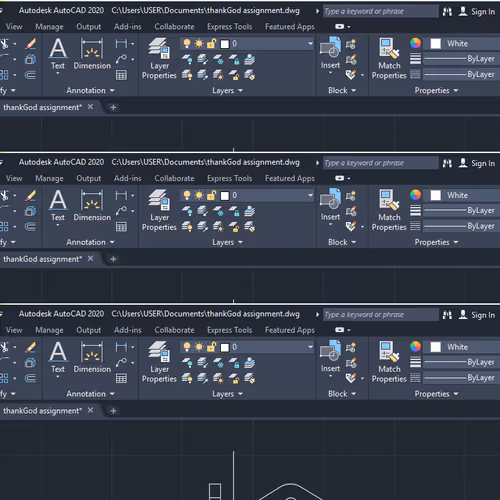Click Sign In in the middle AutoCAD copy
Image resolution: width=500 pixels, height=500 pixels.
point(477,163)
